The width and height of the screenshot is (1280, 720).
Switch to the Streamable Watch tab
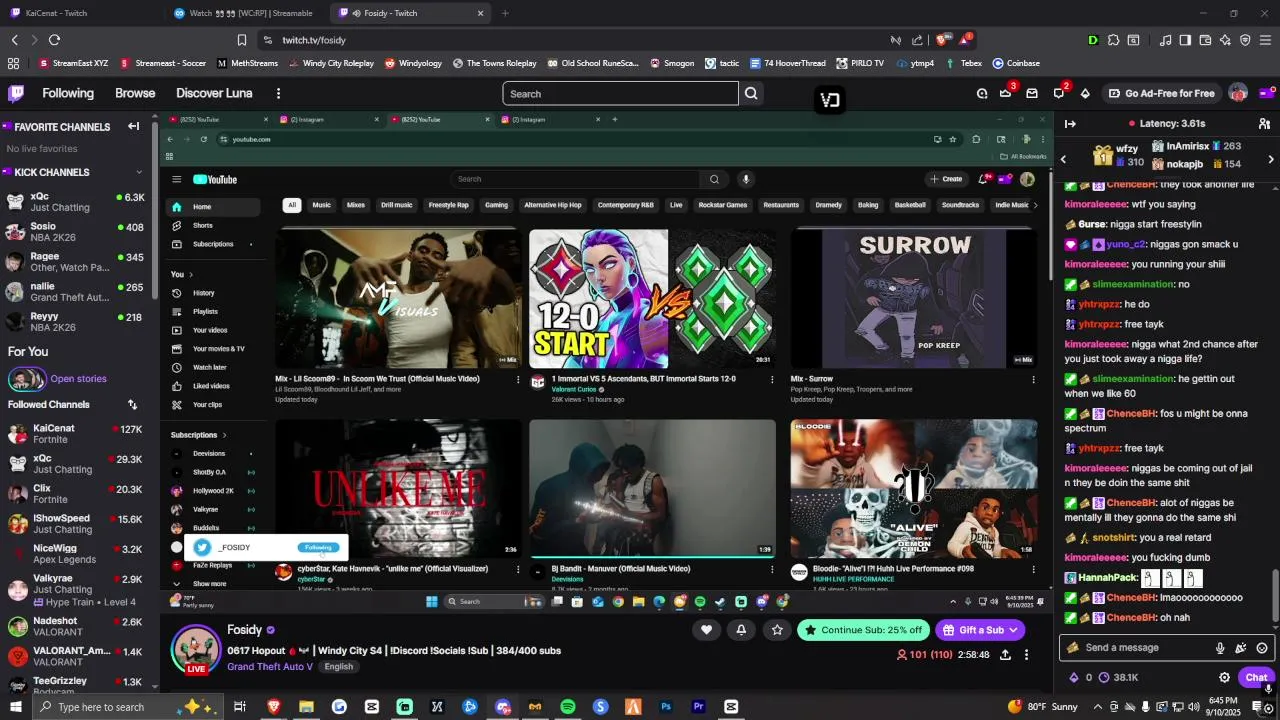pyautogui.click(x=245, y=13)
